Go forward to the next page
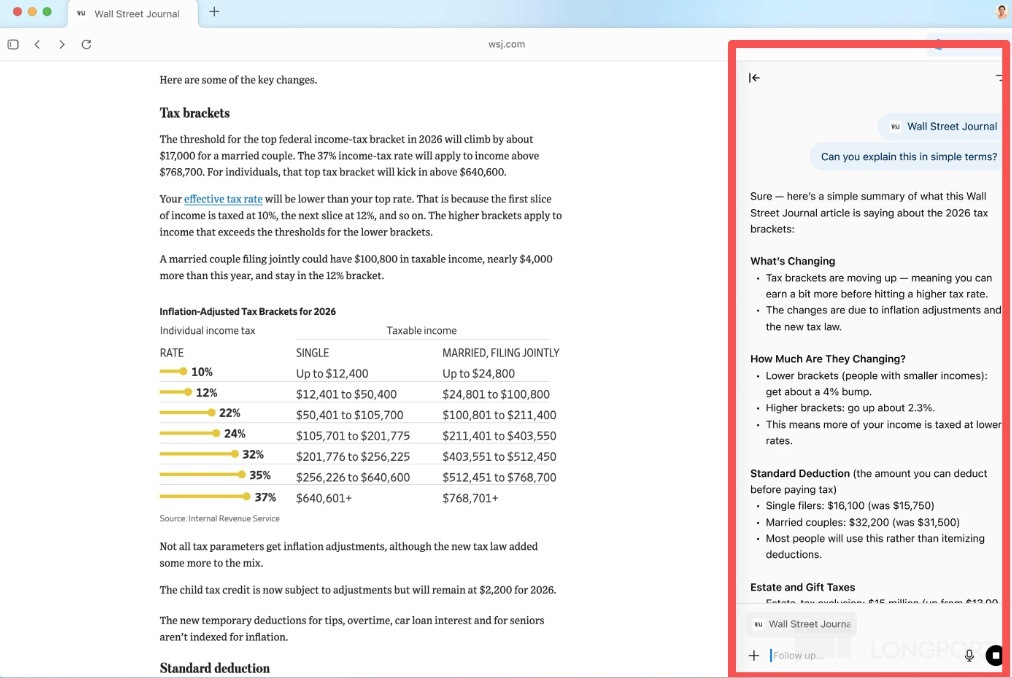This screenshot has width=1012, height=678. 62,44
